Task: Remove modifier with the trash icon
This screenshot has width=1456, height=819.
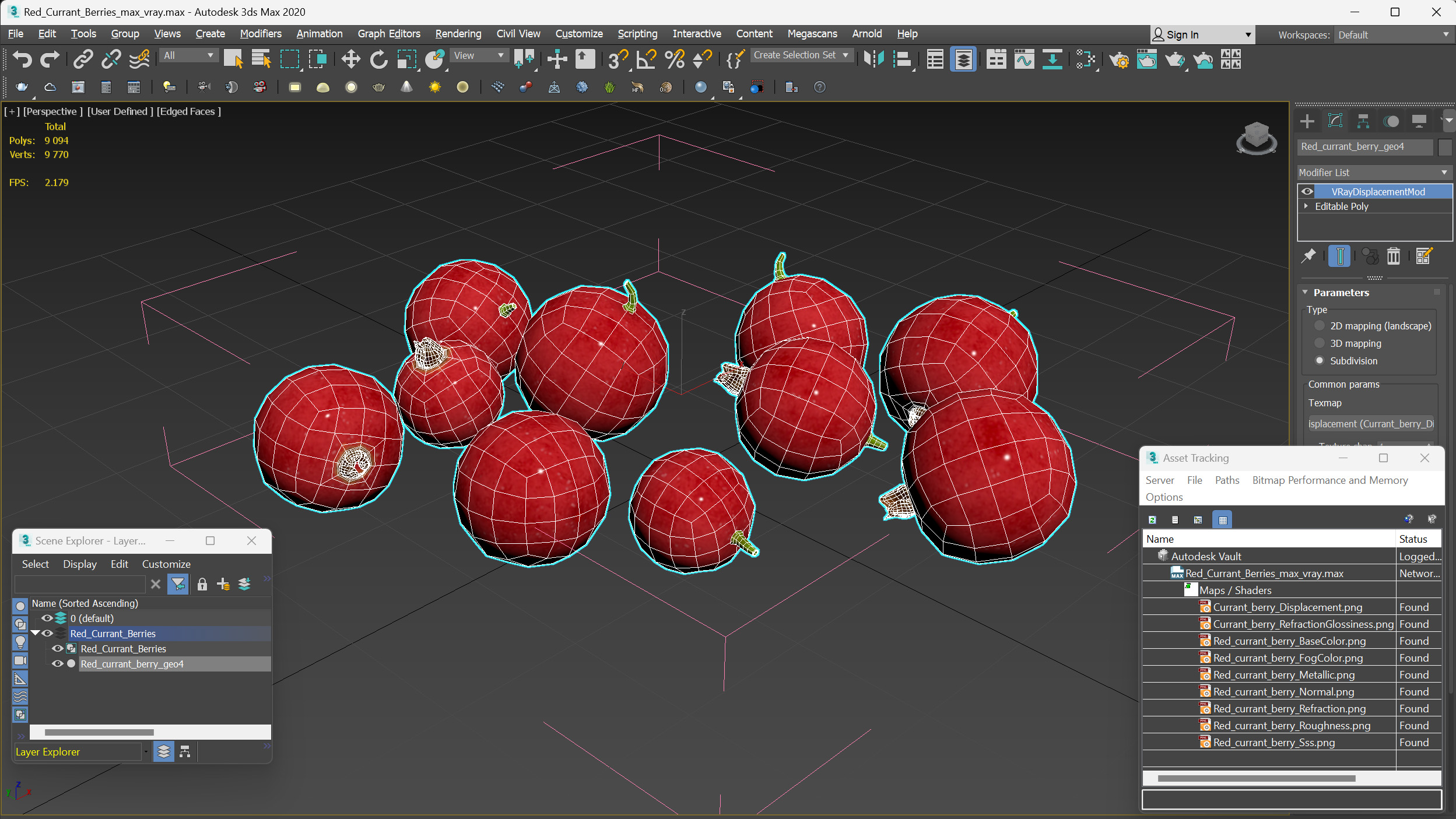Action: click(x=1393, y=256)
